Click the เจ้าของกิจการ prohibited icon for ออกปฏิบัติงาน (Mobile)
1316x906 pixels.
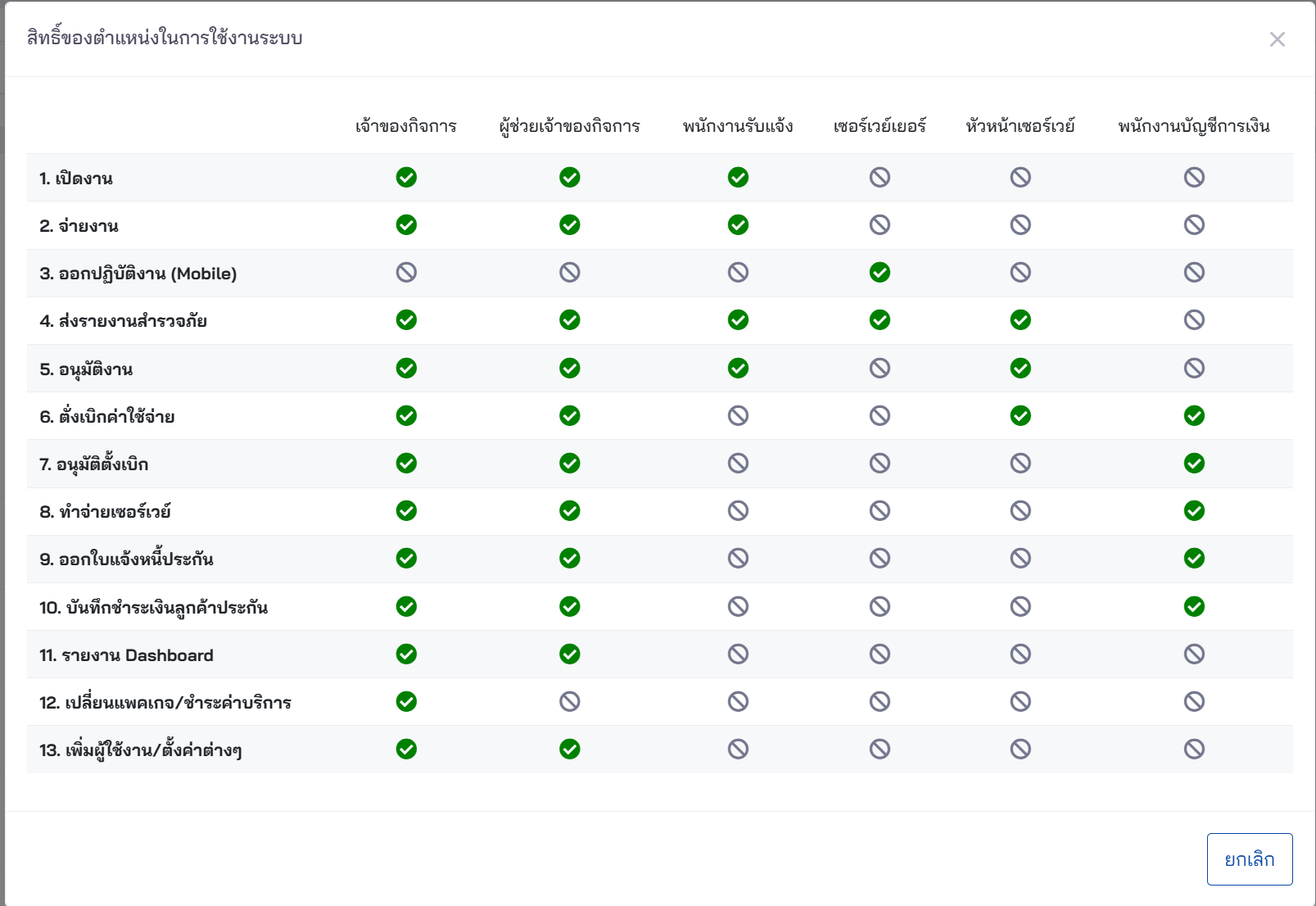406,273
